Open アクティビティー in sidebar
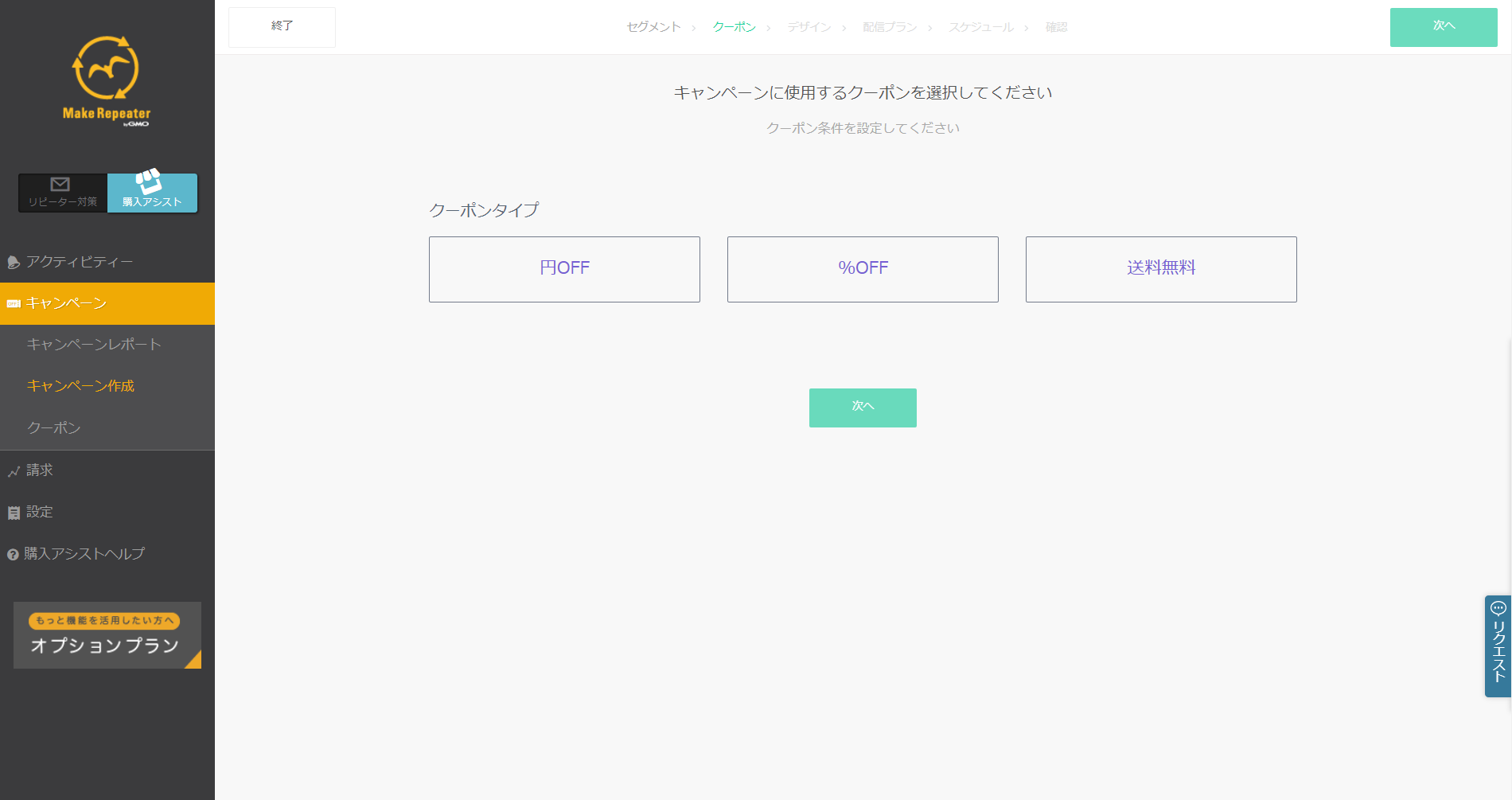This screenshot has height=800, width=1512. pyautogui.click(x=107, y=262)
